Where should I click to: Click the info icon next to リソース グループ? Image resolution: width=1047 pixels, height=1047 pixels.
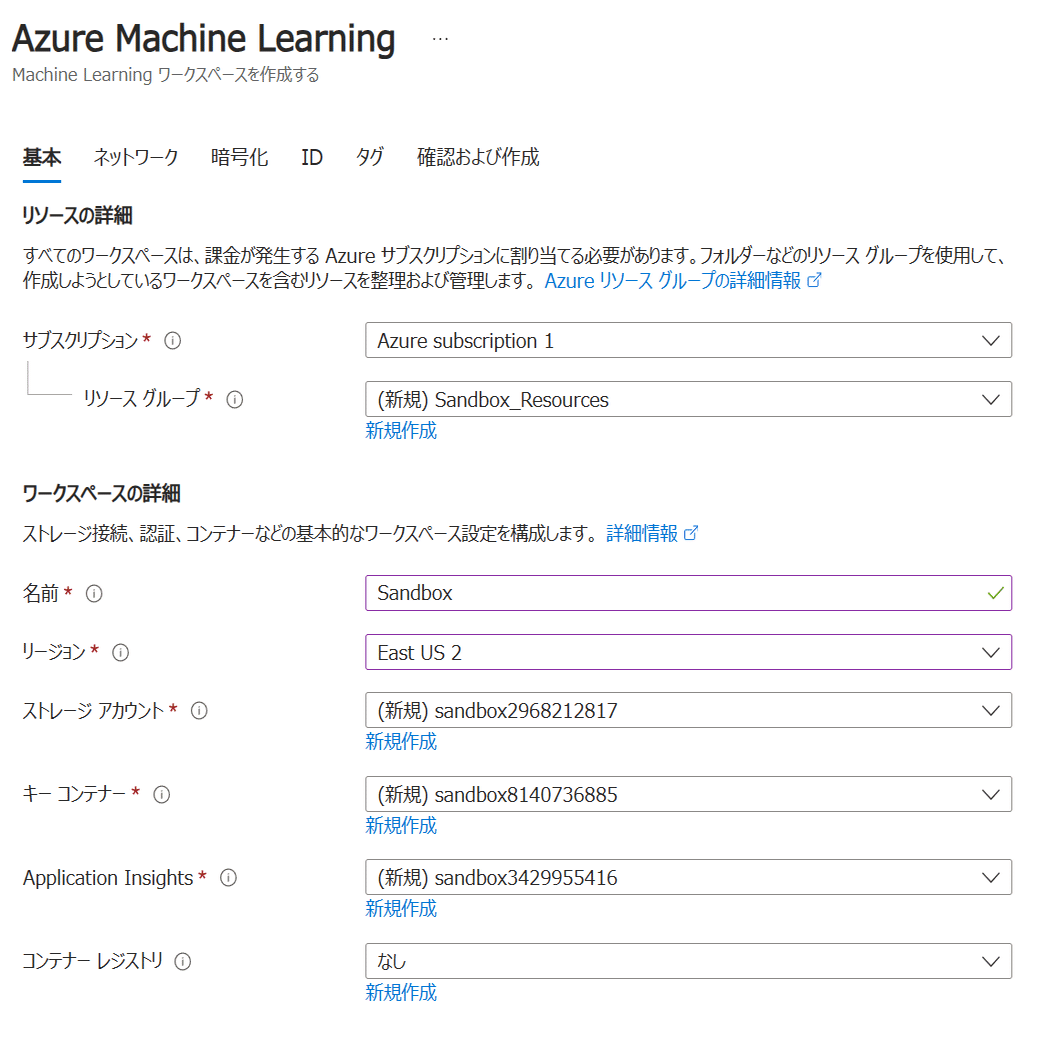tap(234, 399)
